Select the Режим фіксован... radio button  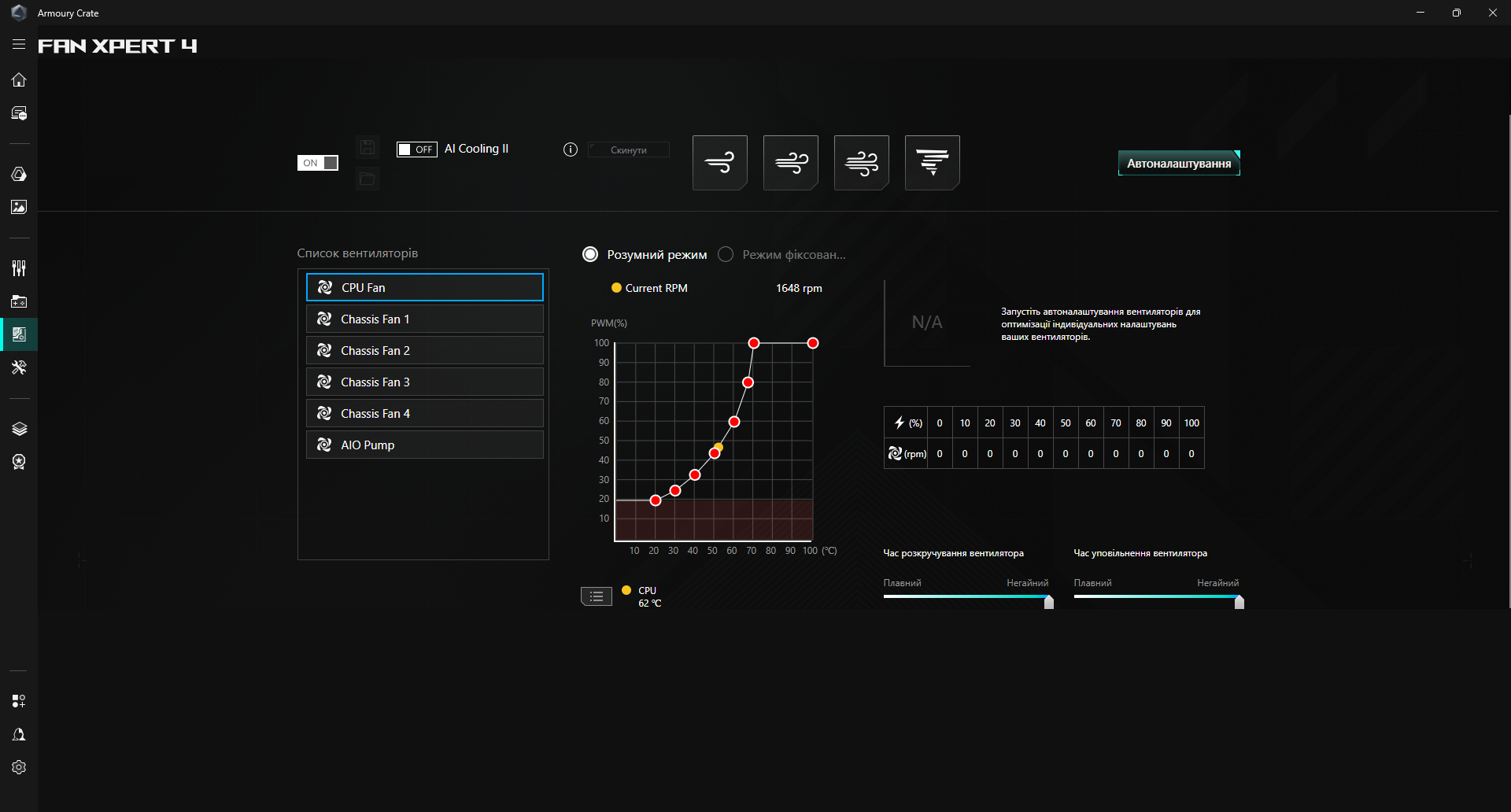[x=726, y=254]
